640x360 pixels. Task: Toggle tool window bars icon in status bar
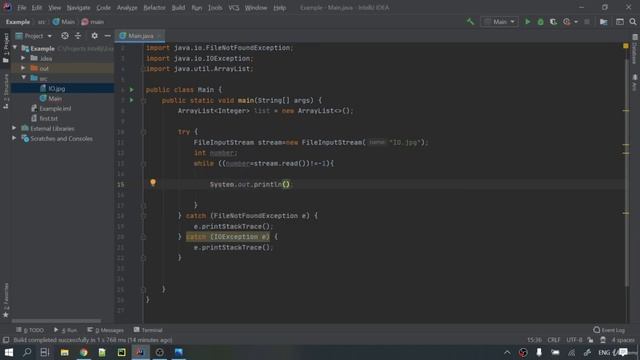pos(6,340)
